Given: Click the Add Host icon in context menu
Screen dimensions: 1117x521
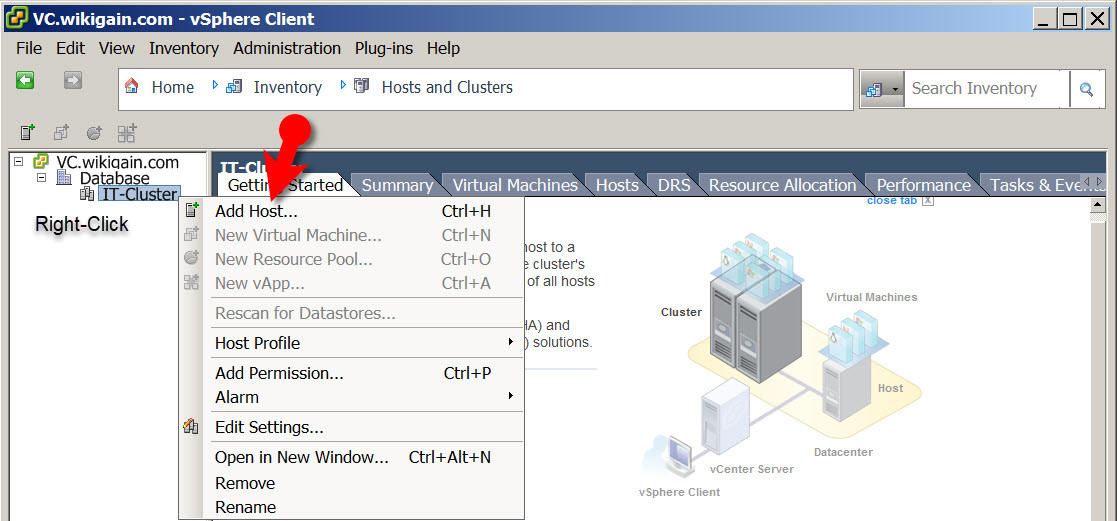Looking at the screenshot, I should (x=191, y=210).
